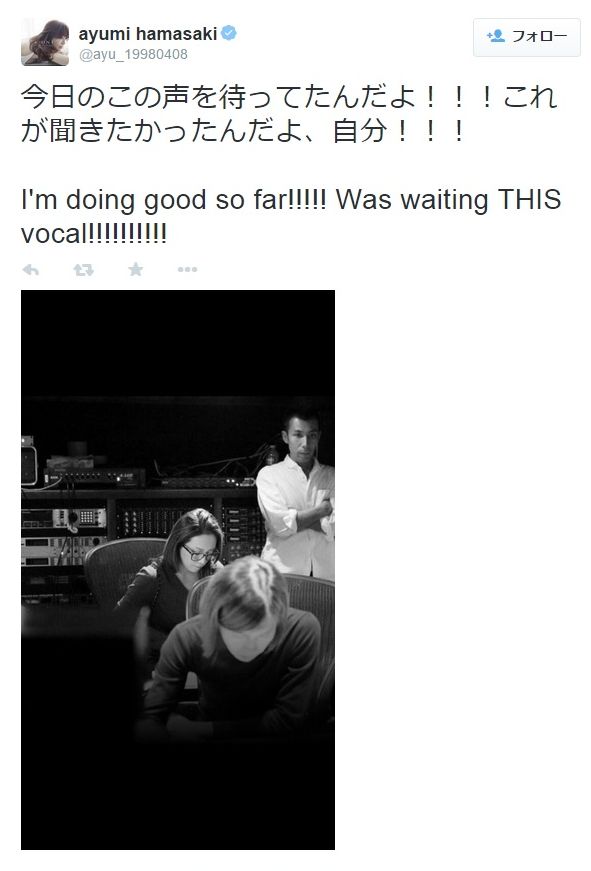Image resolution: width=591 pixels, height=871 pixels.
Task: Open the three-dot more options menu
Action: pos(187,270)
